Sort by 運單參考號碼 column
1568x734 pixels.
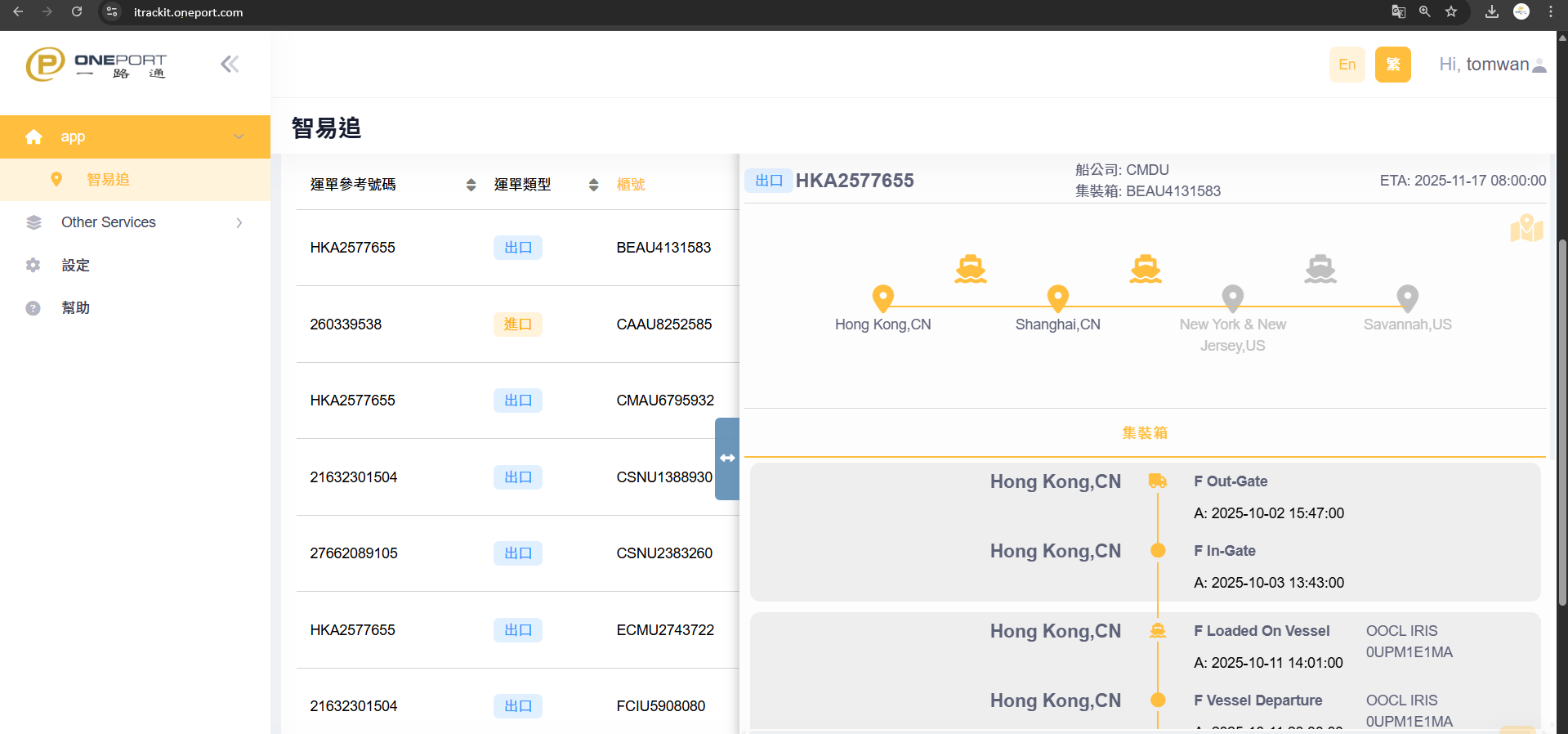(x=471, y=185)
